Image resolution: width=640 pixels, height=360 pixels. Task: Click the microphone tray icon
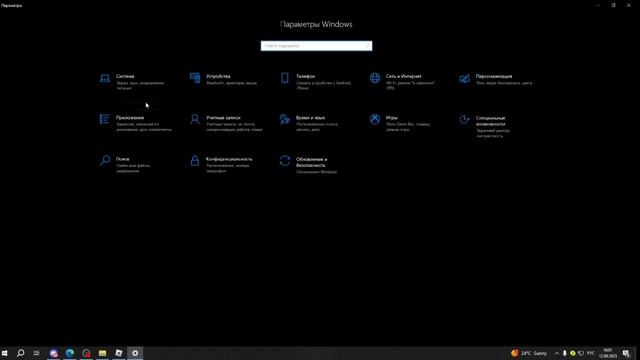[564, 353]
